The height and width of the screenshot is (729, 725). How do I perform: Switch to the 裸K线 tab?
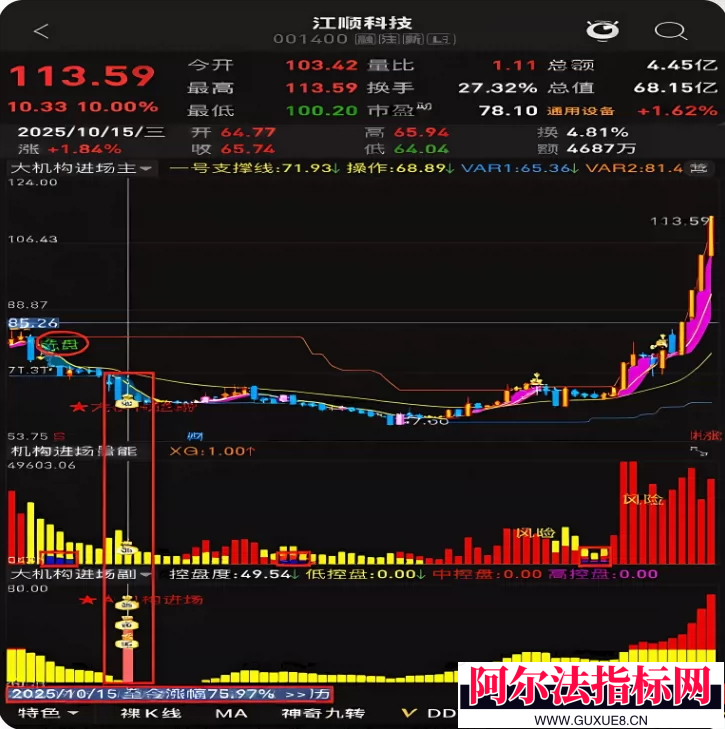[x=151, y=713]
